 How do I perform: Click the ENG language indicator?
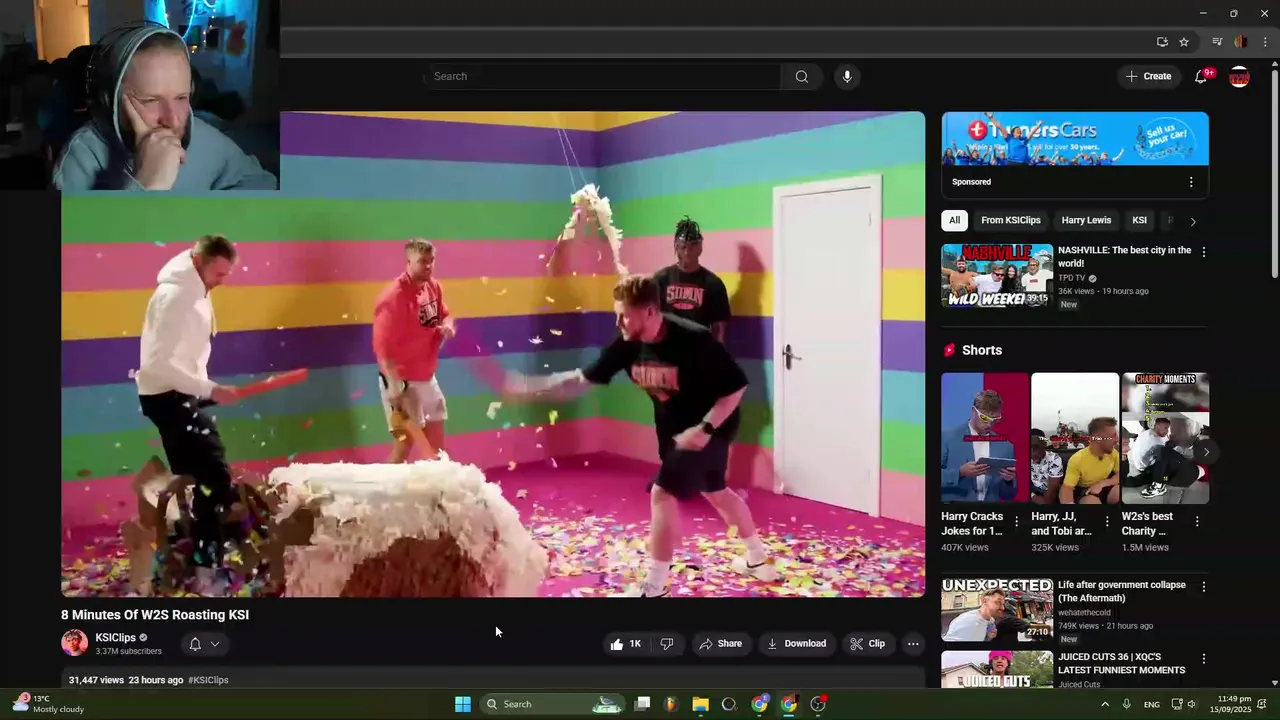coord(1152,704)
